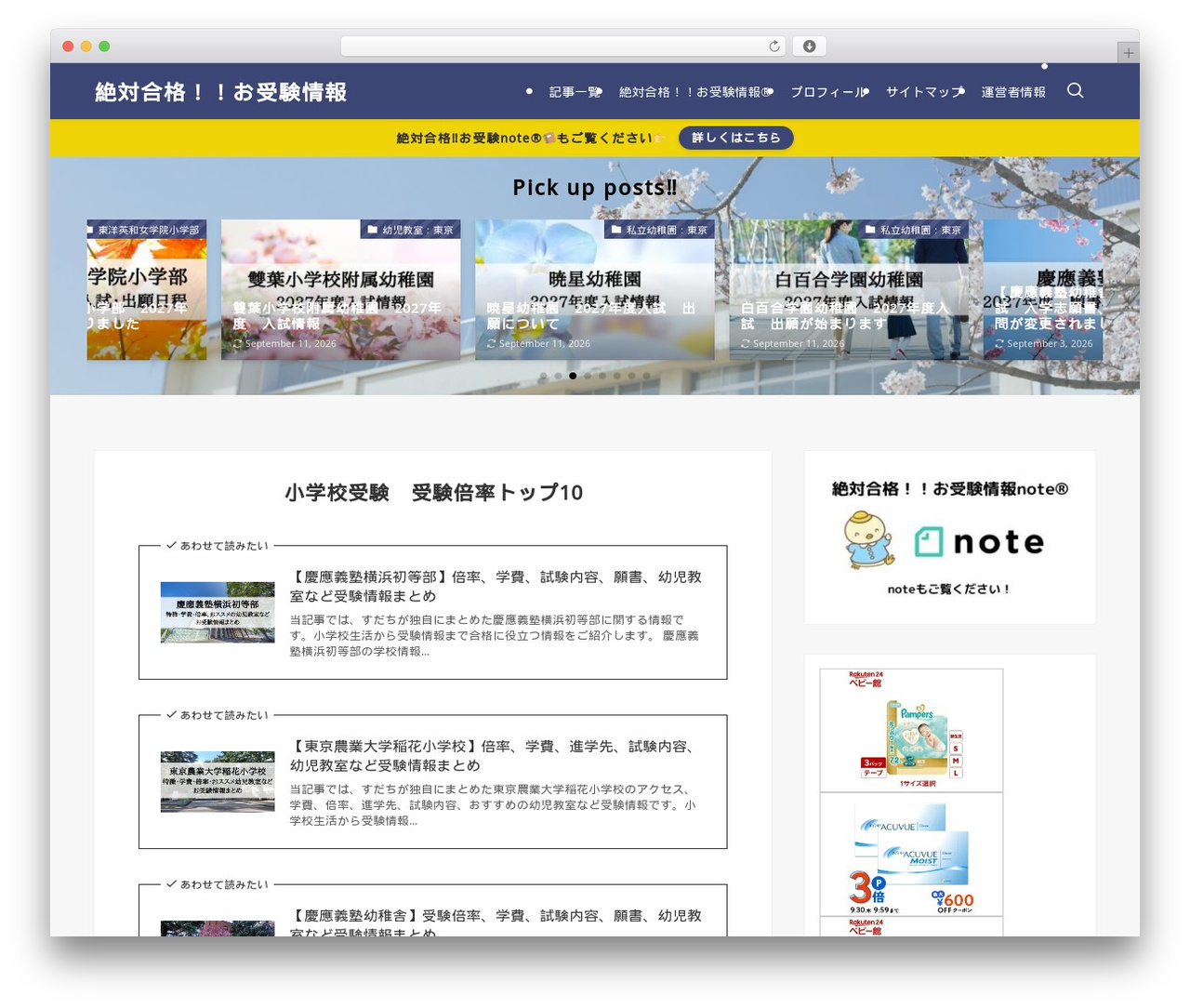Image resolution: width=1190 pixels, height=1008 pixels.
Task: Open the サイトマップ menu item
Action: 925,92
